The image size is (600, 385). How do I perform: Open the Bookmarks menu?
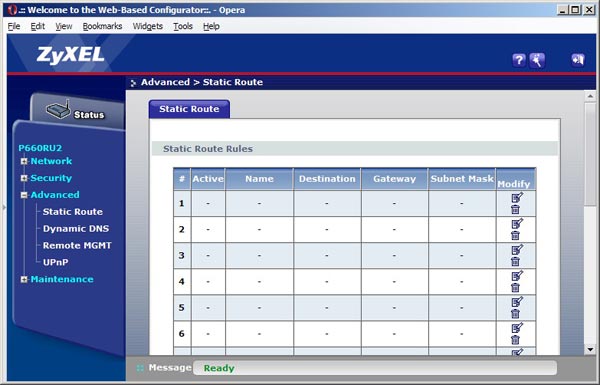102,26
